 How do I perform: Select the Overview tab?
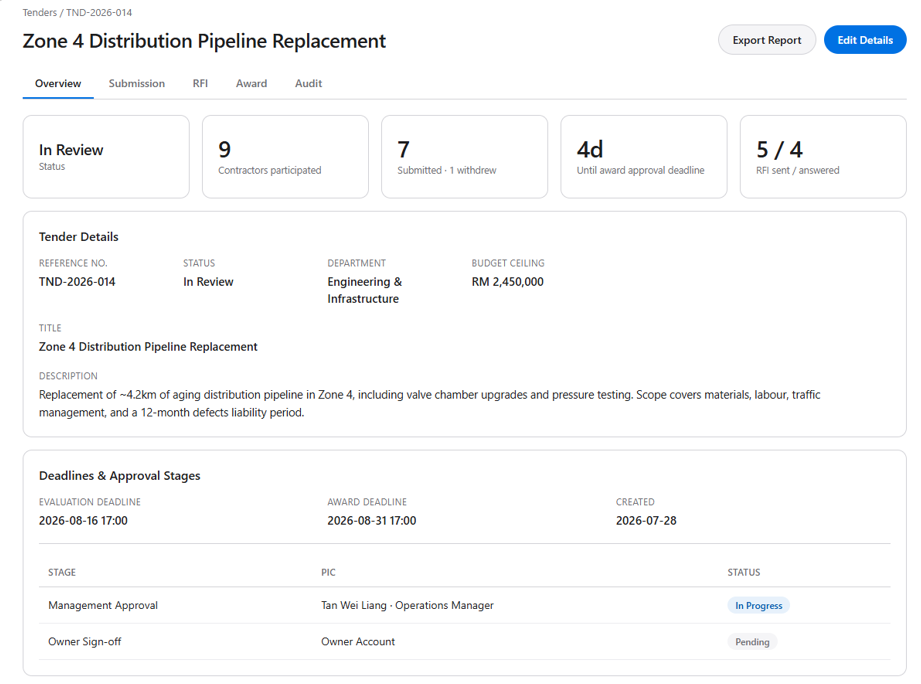click(58, 83)
